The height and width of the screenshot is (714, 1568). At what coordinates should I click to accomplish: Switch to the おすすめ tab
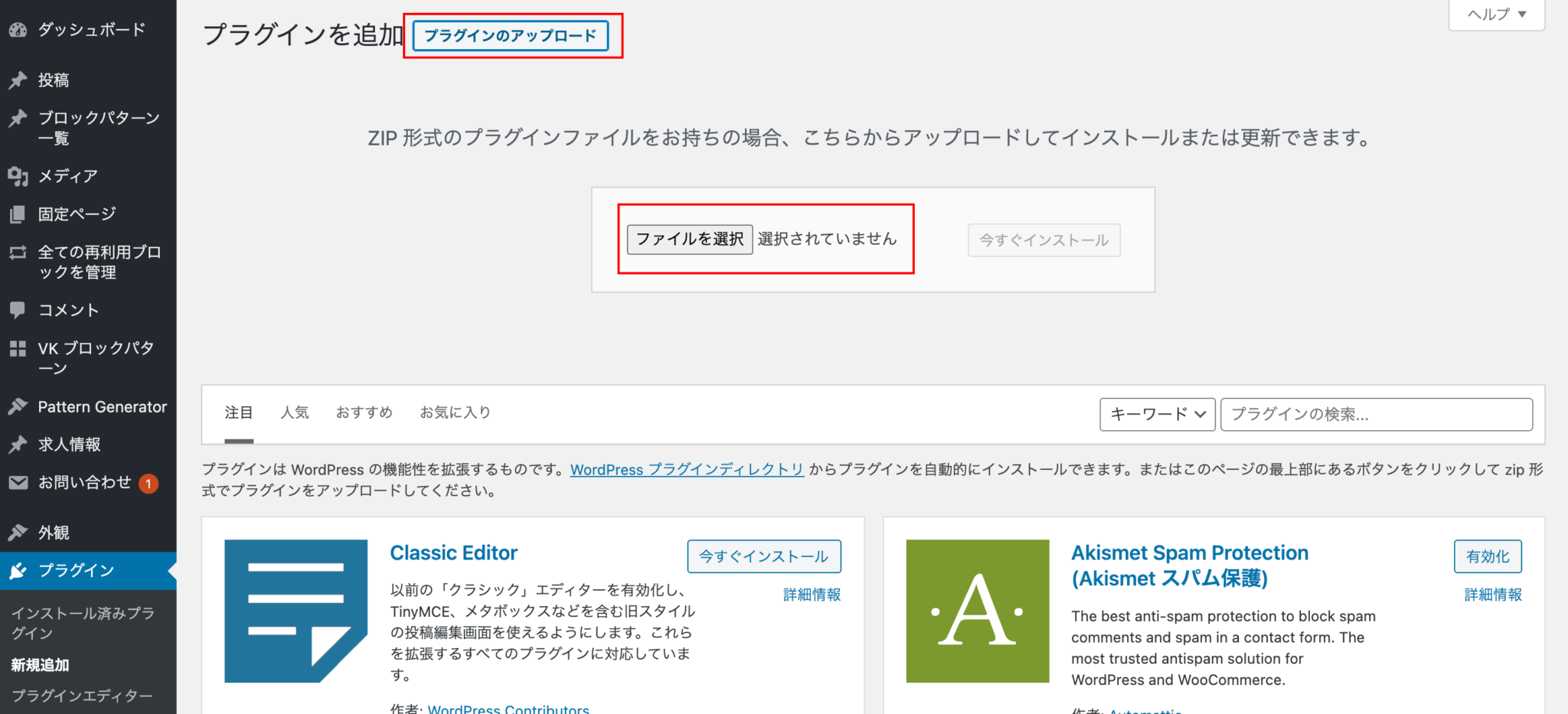(364, 413)
